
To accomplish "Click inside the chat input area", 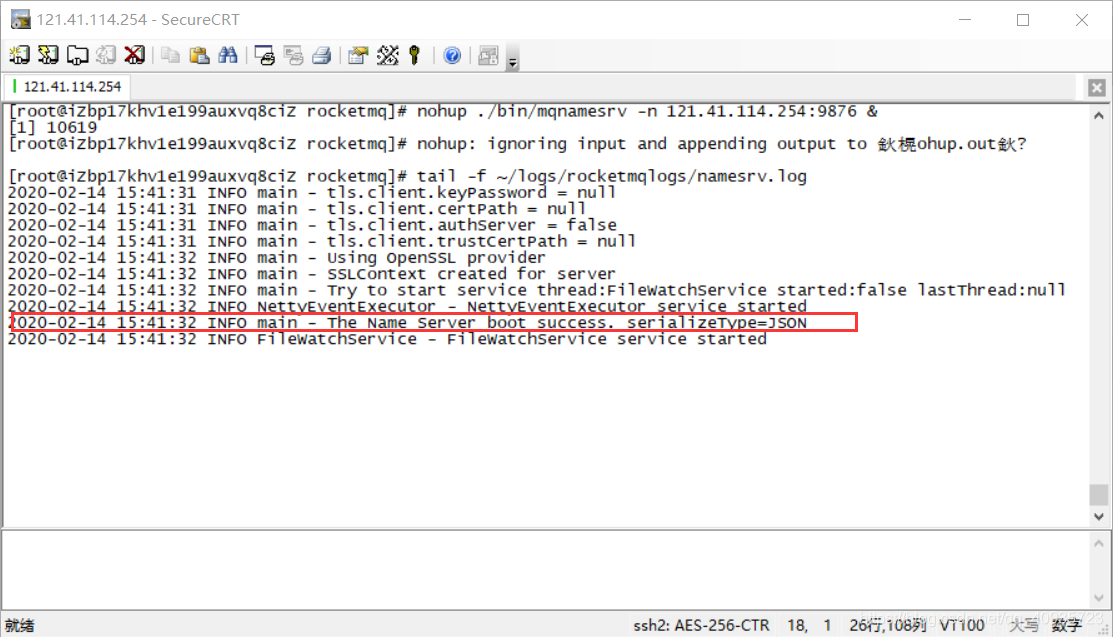I will coord(545,570).
